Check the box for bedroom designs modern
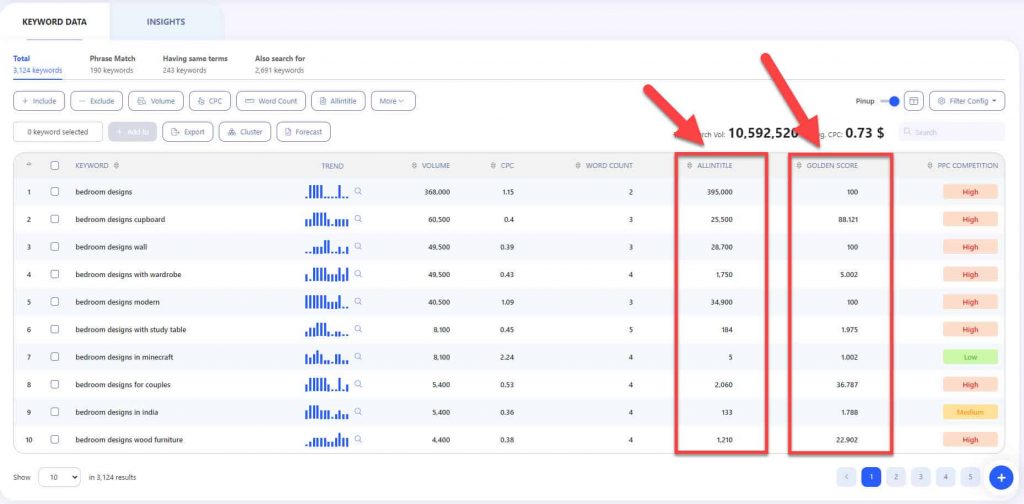1024x504 pixels. 55,302
